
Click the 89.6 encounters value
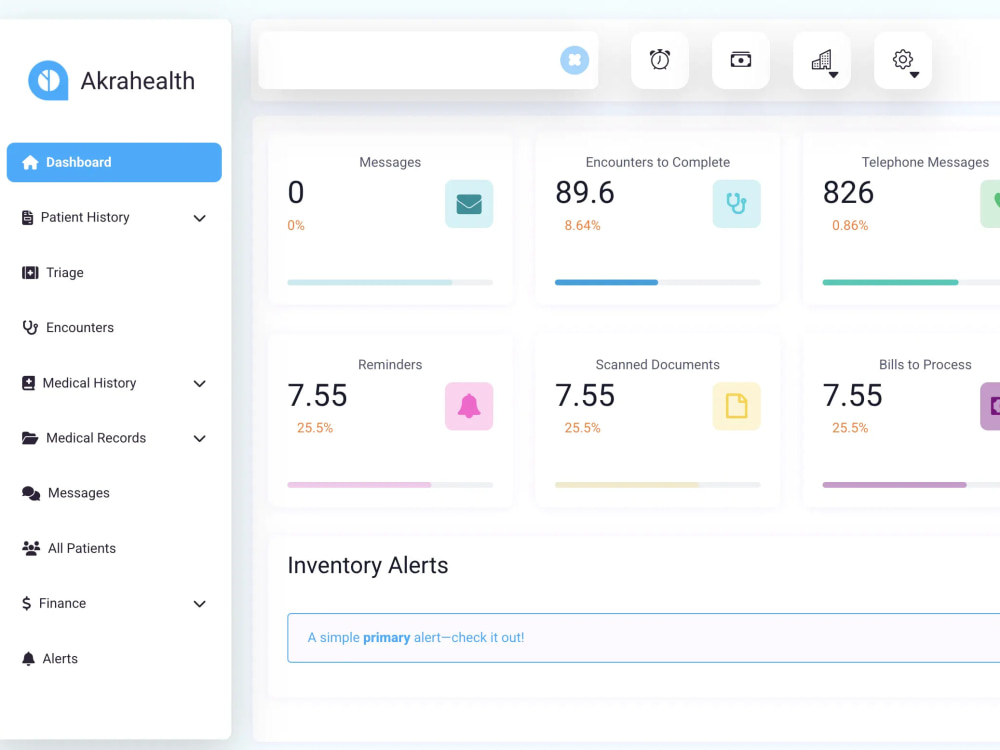[585, 193]
